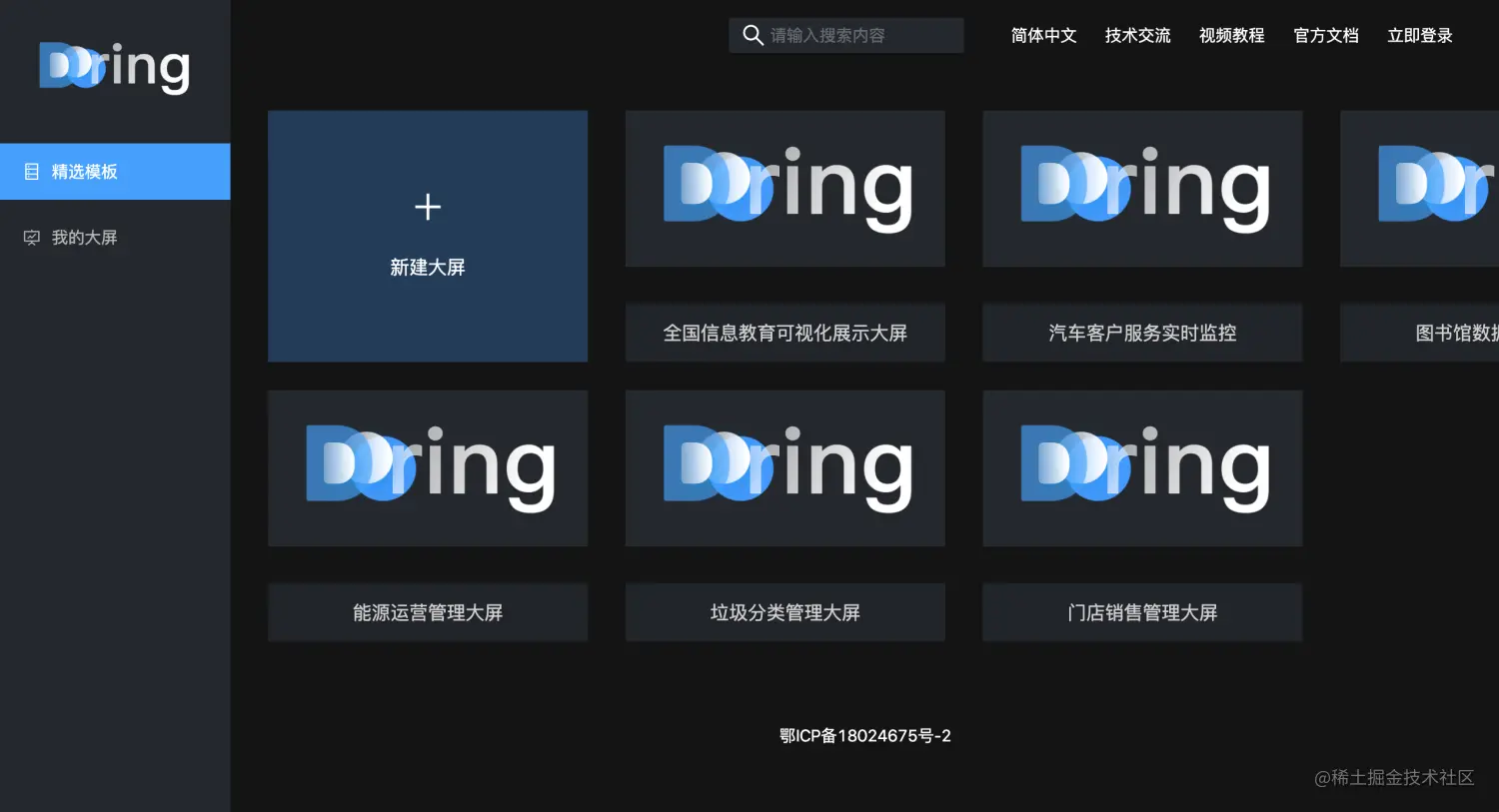Click the 我的大屏 screen icon
1499x812 pixels.
click(x=31, y=237)
